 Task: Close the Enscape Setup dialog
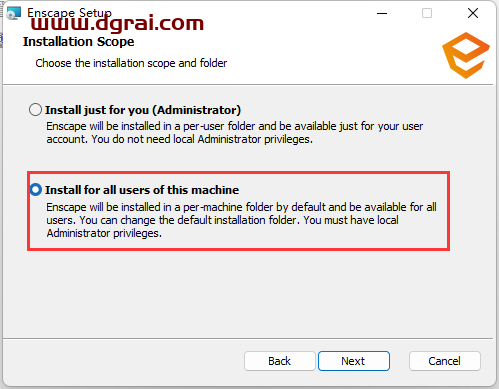[x=473, y=13]
